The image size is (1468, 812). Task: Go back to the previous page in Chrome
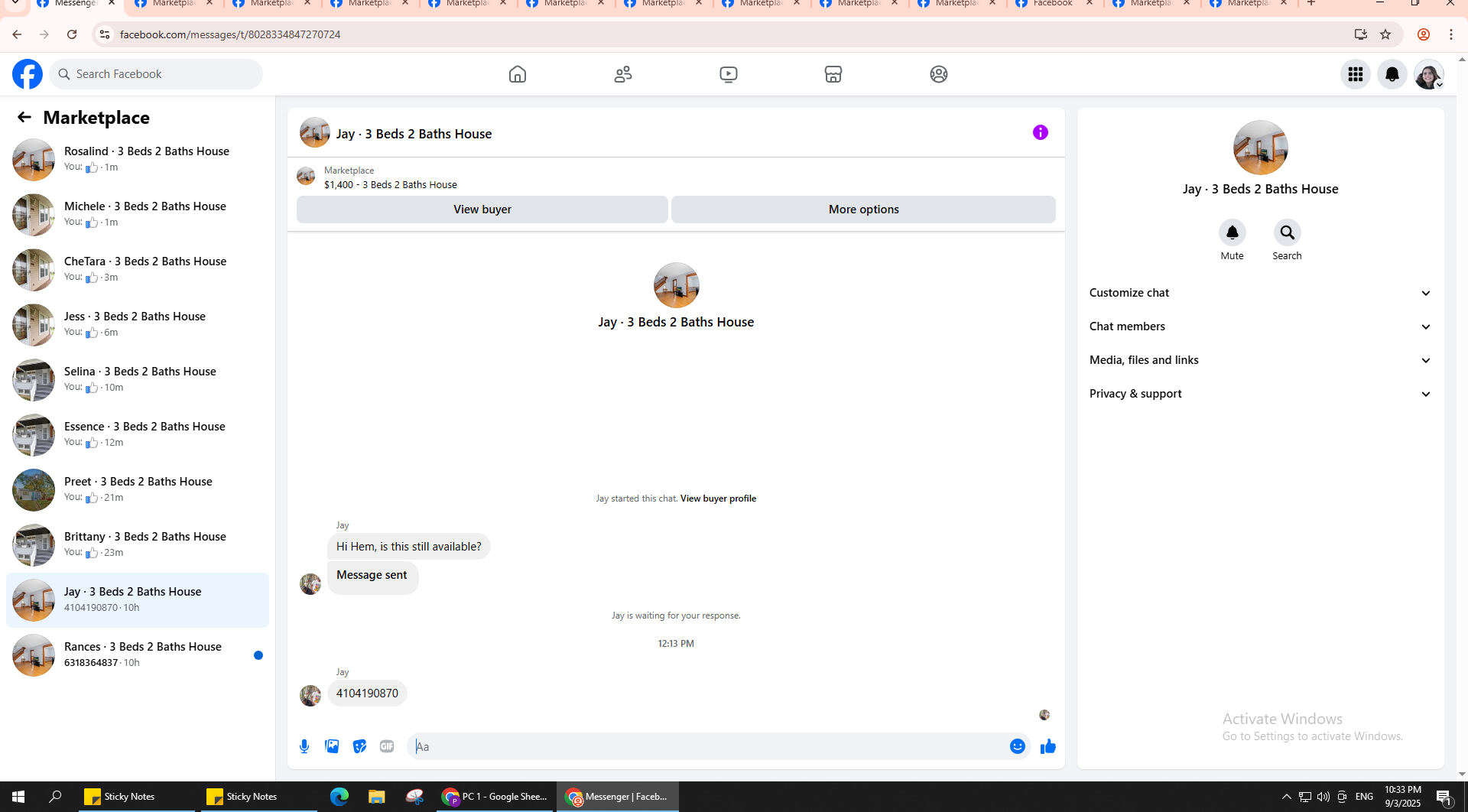pyautogui.click(x=17, y=34)
